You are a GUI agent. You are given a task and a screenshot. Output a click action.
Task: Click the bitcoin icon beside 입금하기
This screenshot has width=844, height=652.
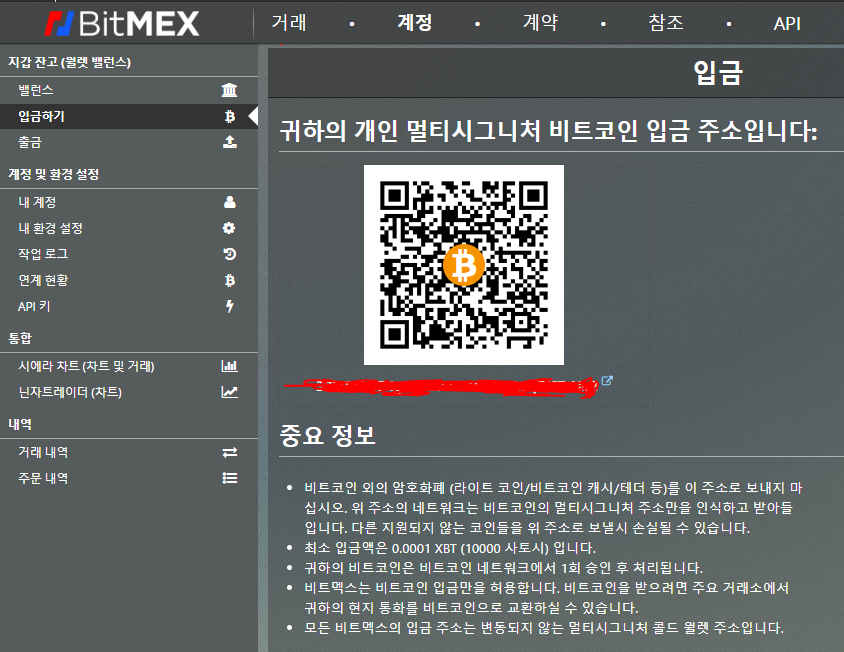click(x=230, y=116)
